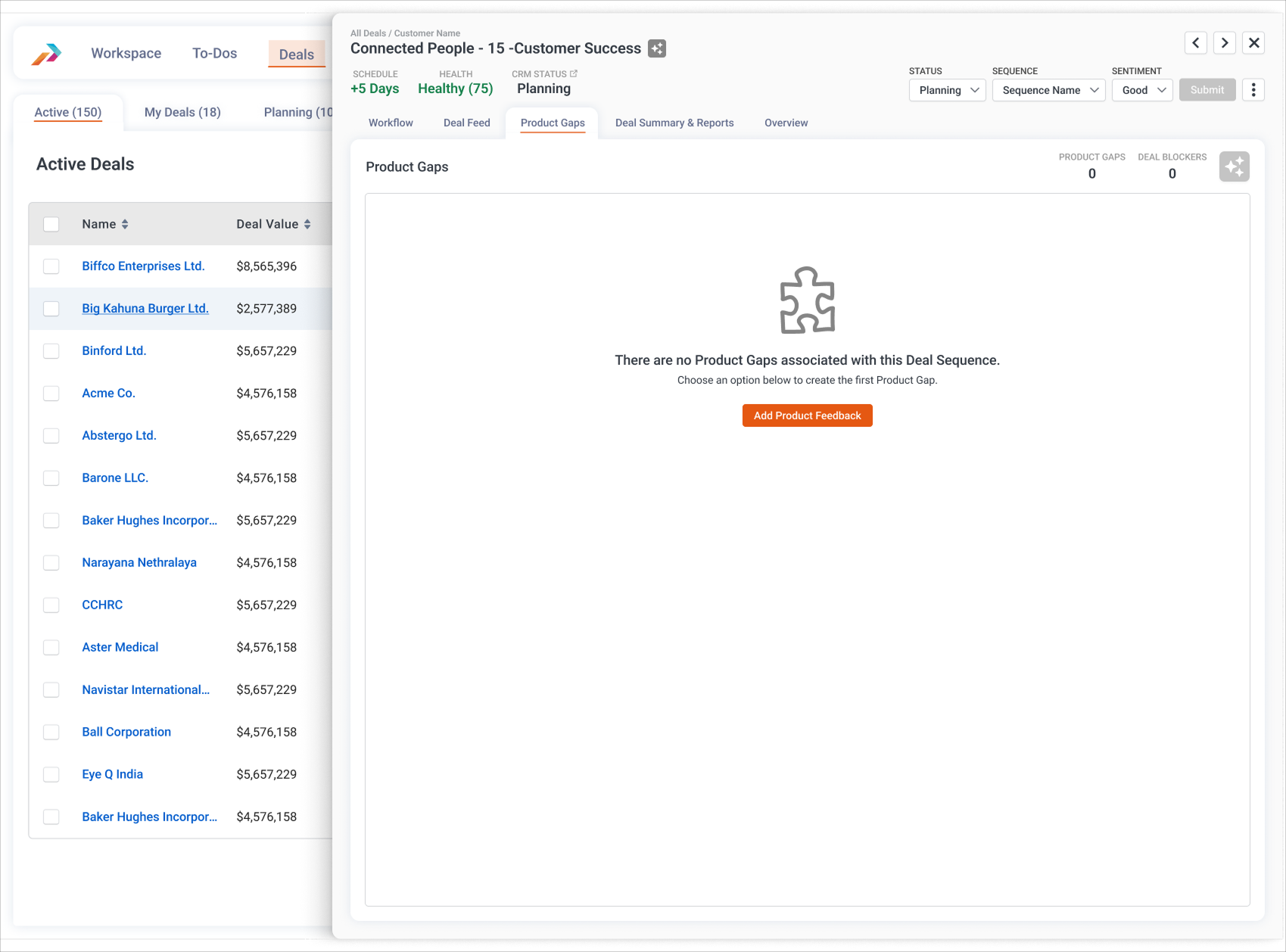Viewport: 1286px width, 952px height.
Task: Select the Product Gaps tab
Action: (x=553, y=123)
